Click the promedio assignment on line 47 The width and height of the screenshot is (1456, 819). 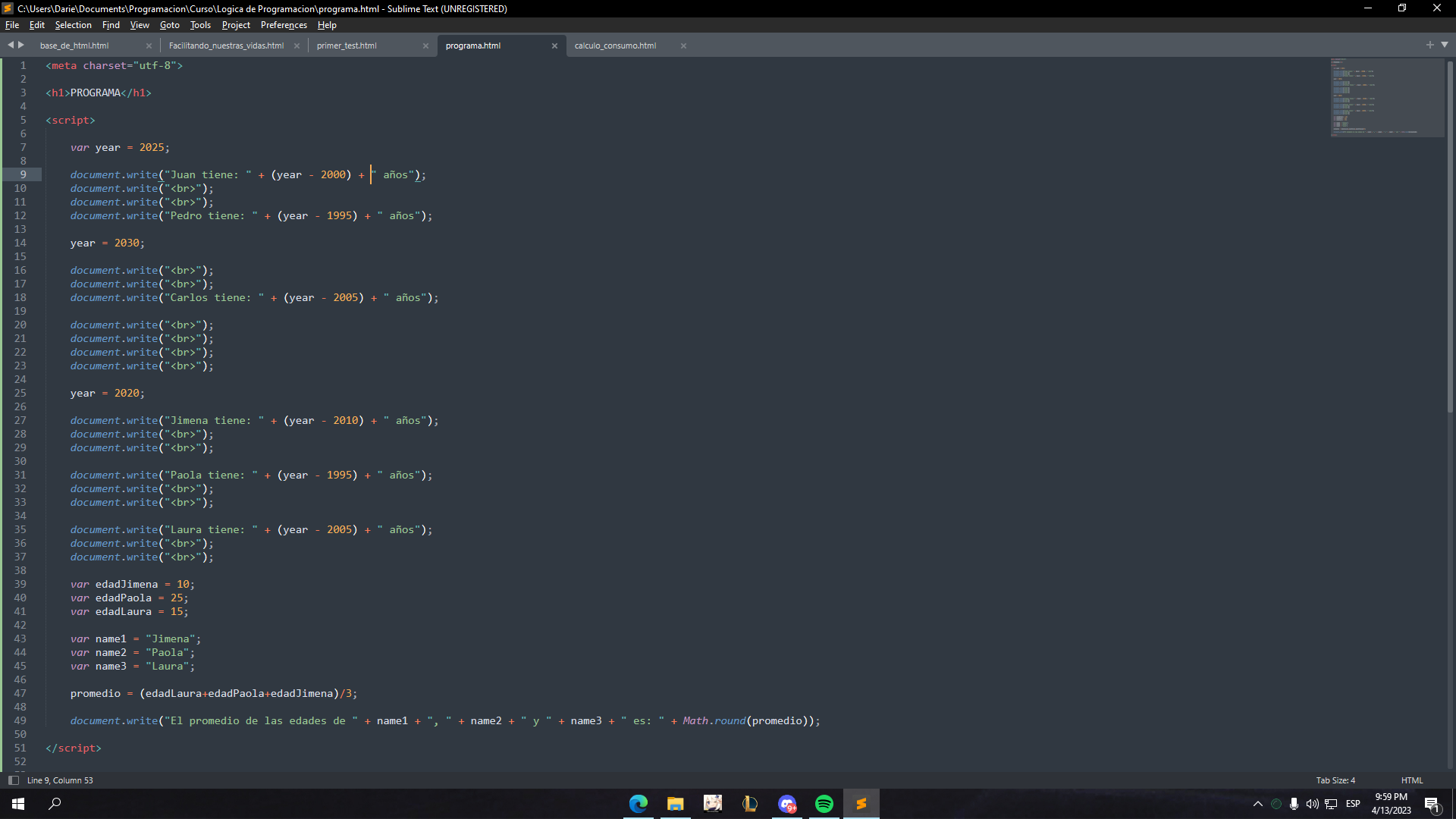(x=213, y=693)
